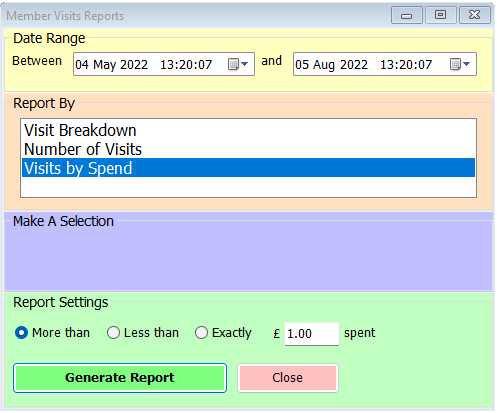The width and height of the screenshot is (497, 413).
Task: Expand the end date dropdown arrow
Action: point(467,64)
